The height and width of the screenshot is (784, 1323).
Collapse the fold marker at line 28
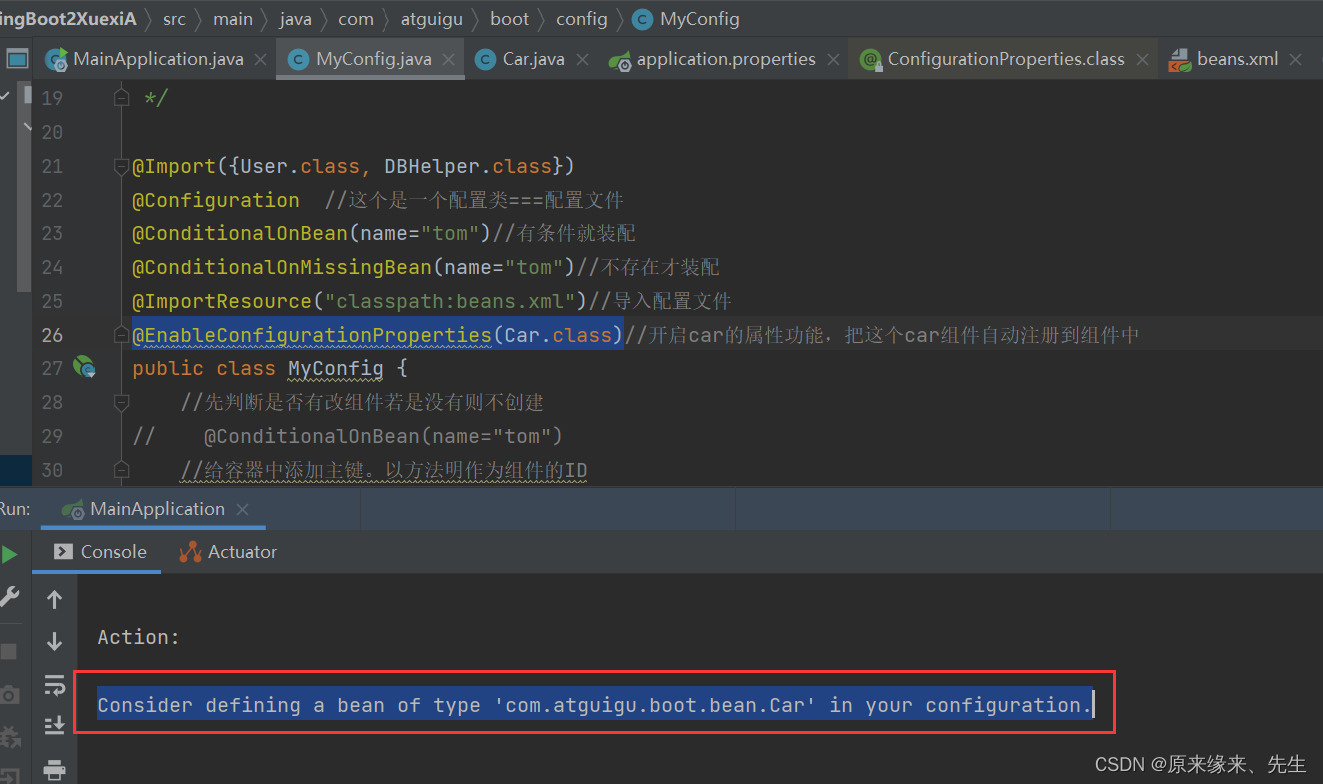click(121, 402)
